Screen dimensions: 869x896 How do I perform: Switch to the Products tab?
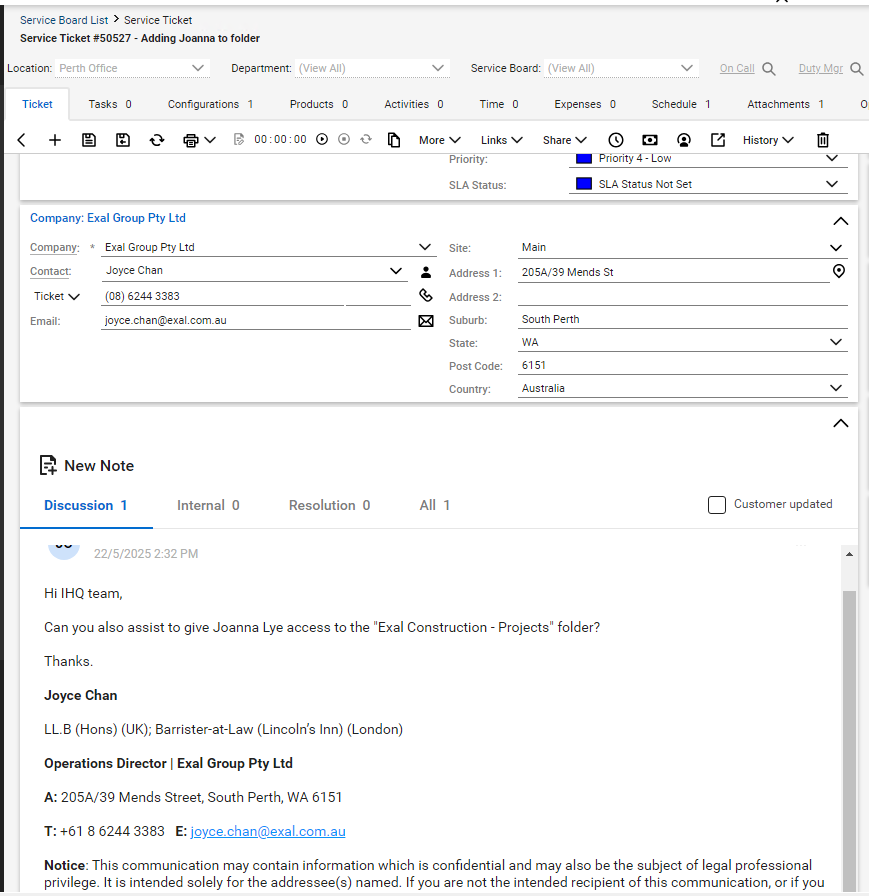[x=319, y=104]
